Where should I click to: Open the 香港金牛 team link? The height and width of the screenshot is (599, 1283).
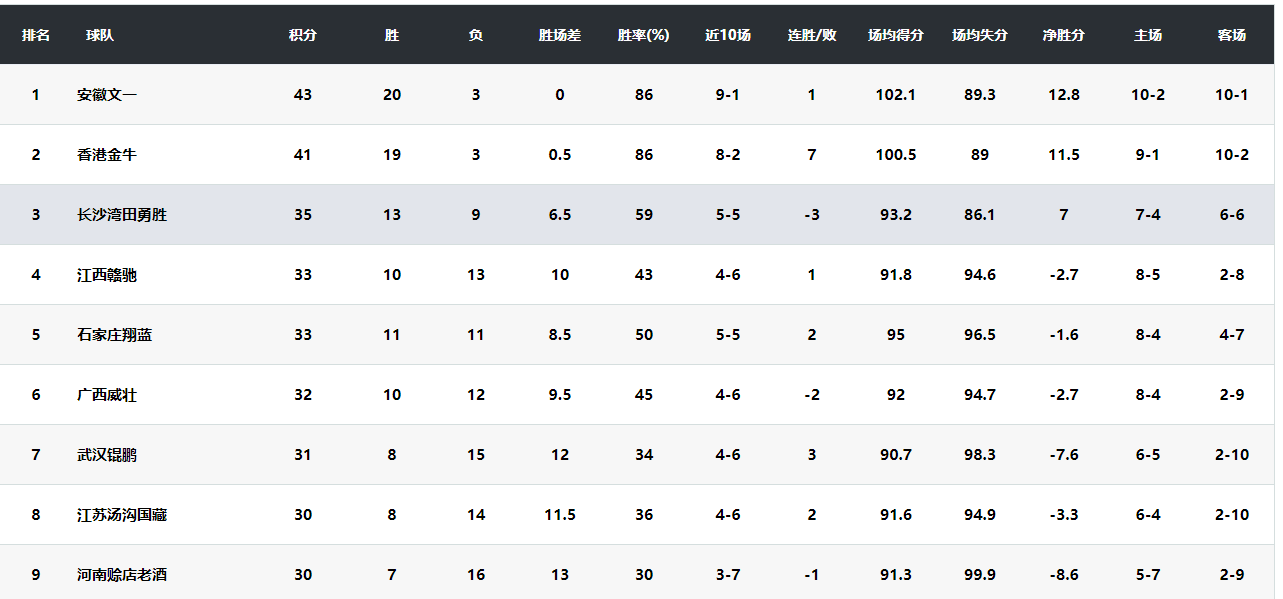[x=107, y=155]
